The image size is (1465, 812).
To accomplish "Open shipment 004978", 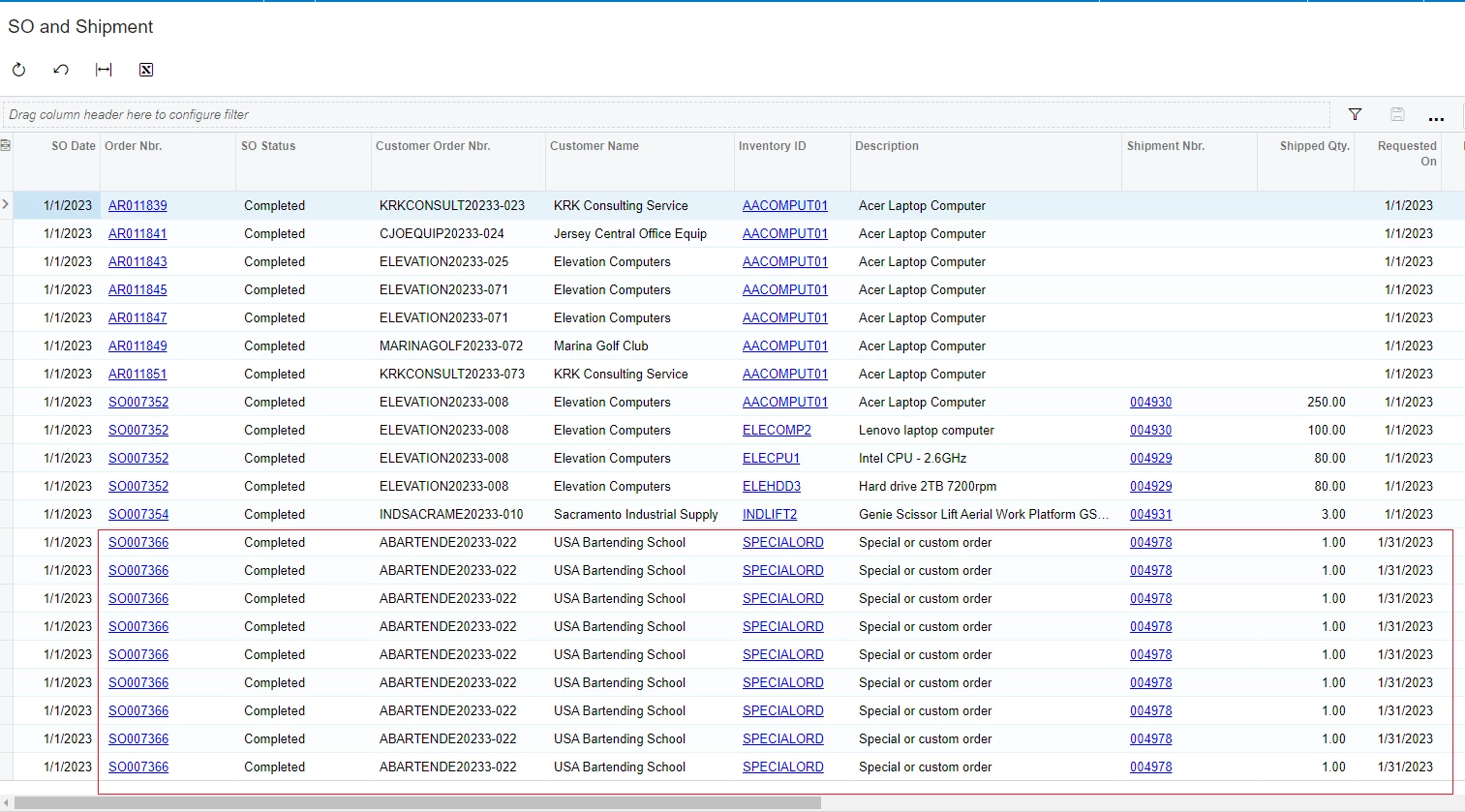I will click(1150, 542).
